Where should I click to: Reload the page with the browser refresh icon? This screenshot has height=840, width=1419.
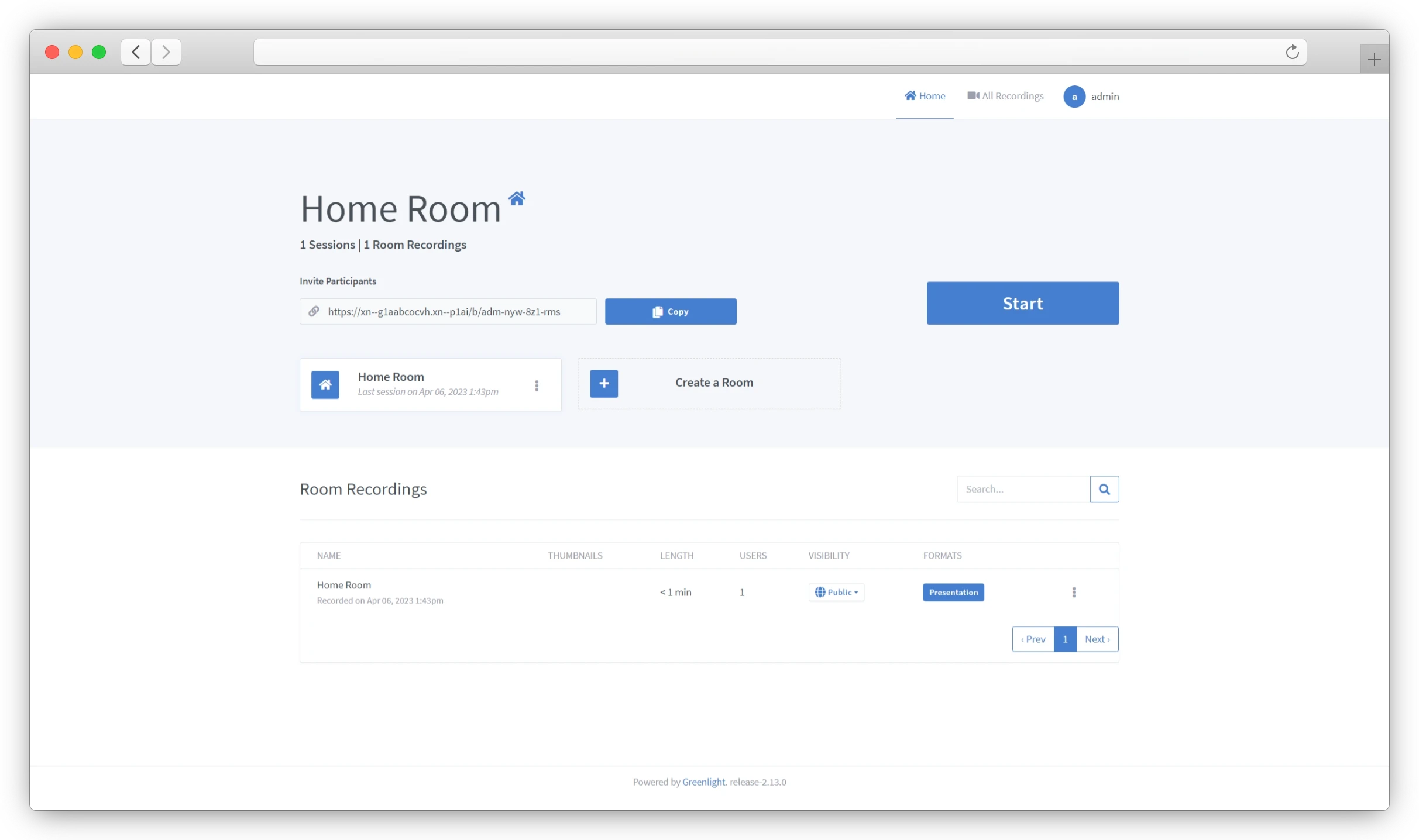pyautogui.click(x=1293, y=51)
